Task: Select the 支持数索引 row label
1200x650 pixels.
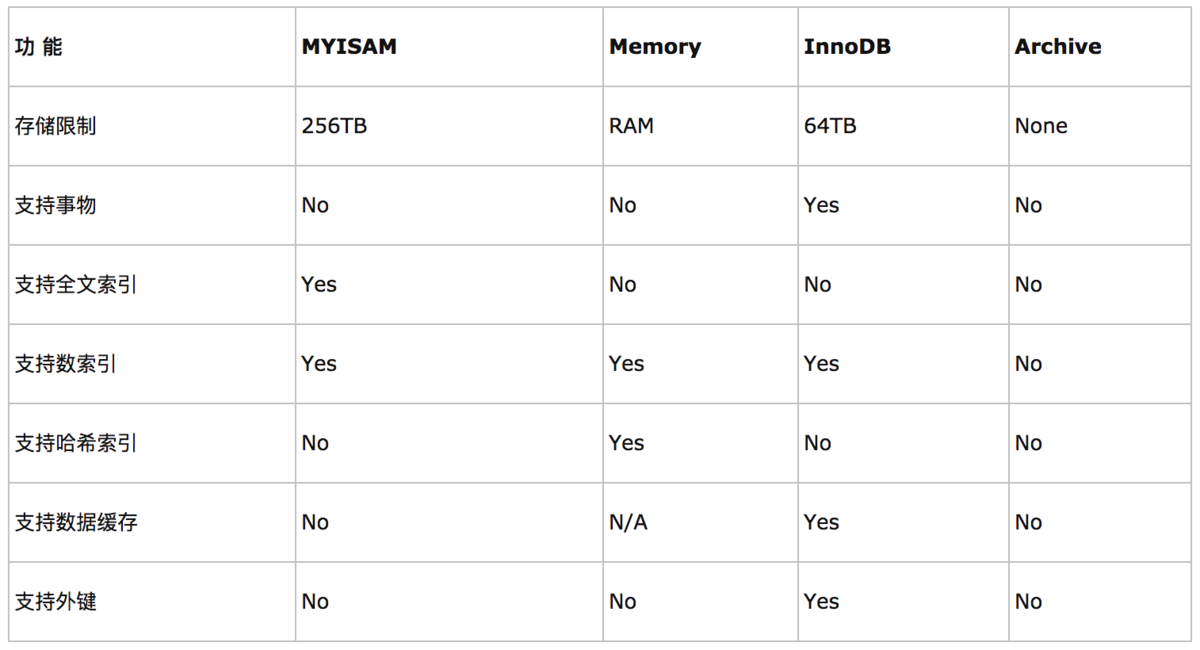Action: point(66,364)
